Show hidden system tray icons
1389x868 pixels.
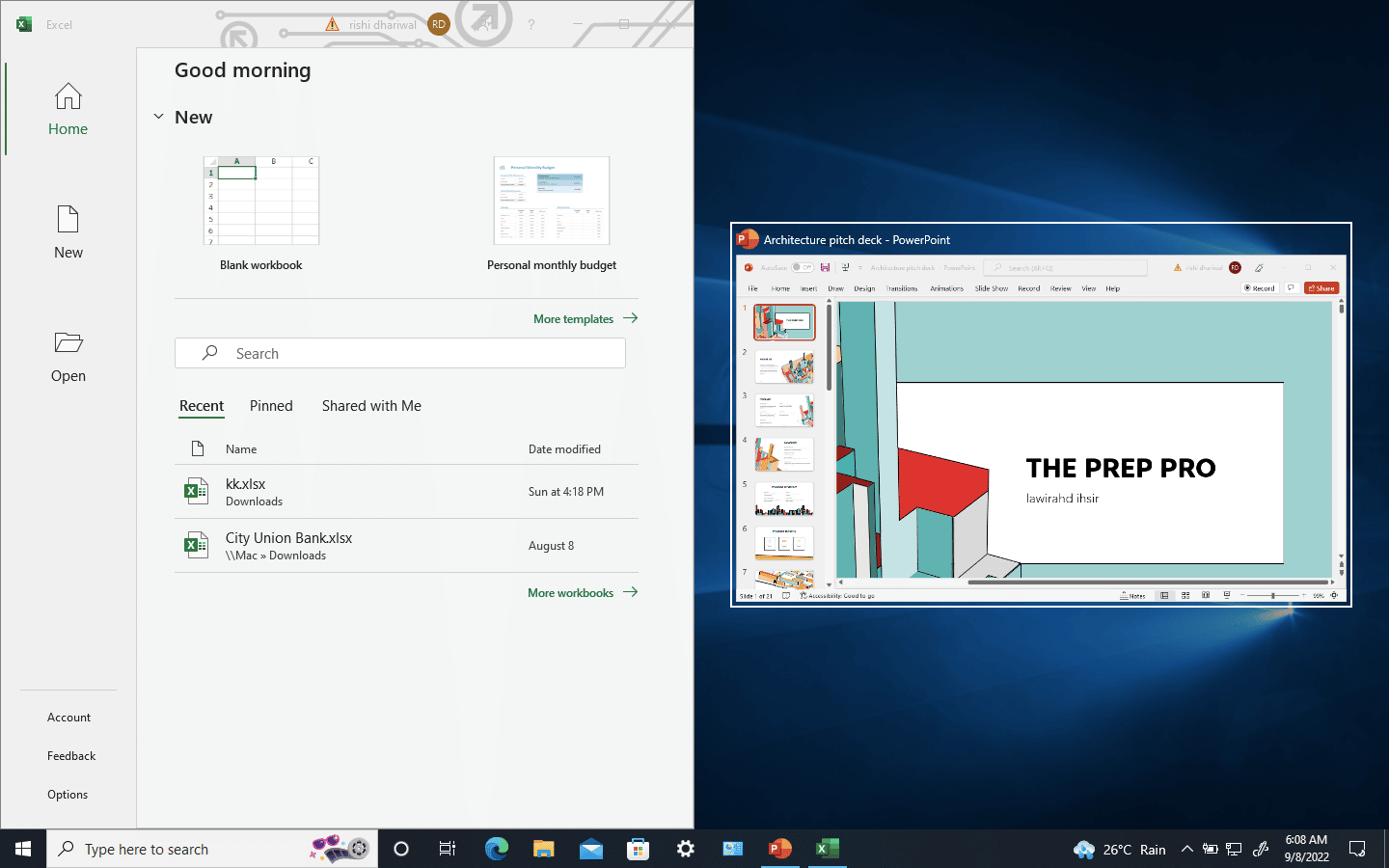(x=1187, y=849)
